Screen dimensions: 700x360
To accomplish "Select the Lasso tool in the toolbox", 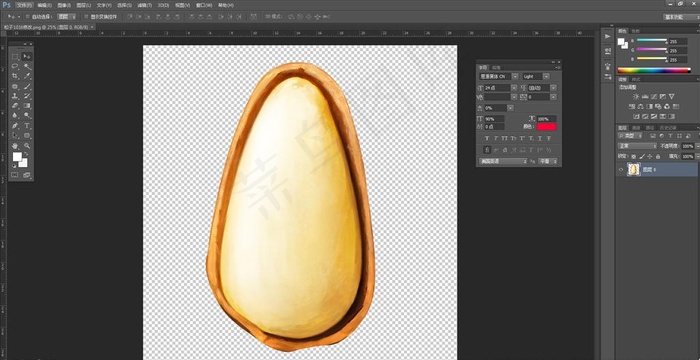I will (15, 67).
